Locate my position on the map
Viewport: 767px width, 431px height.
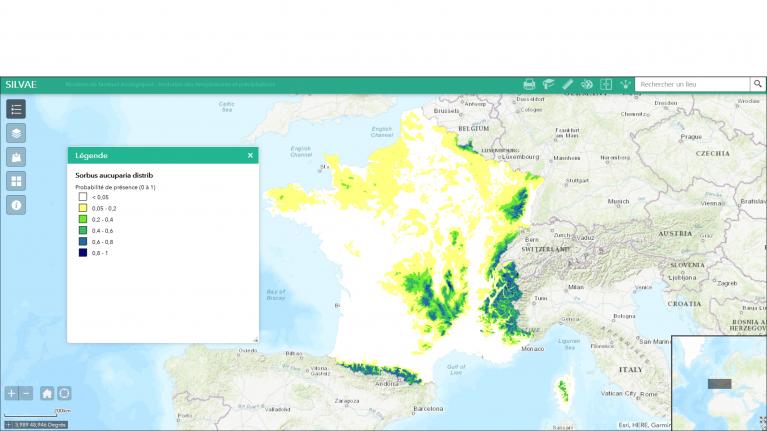[64, 393]
